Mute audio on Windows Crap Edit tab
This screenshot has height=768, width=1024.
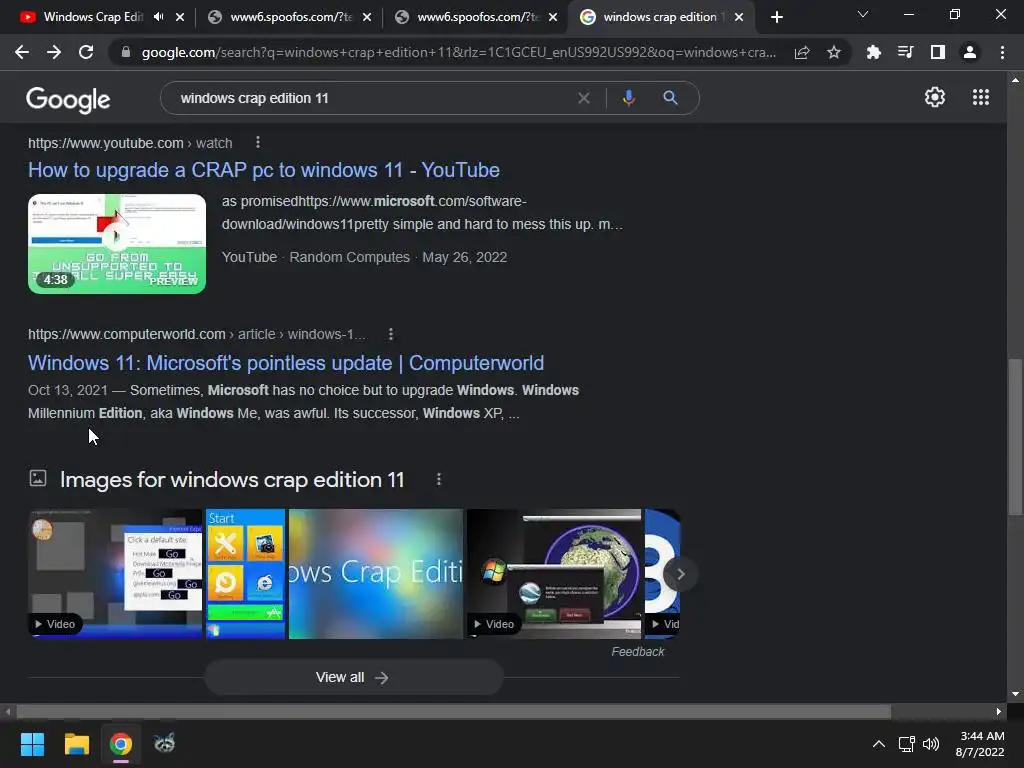pyautogui.click(x=159, y=17)
